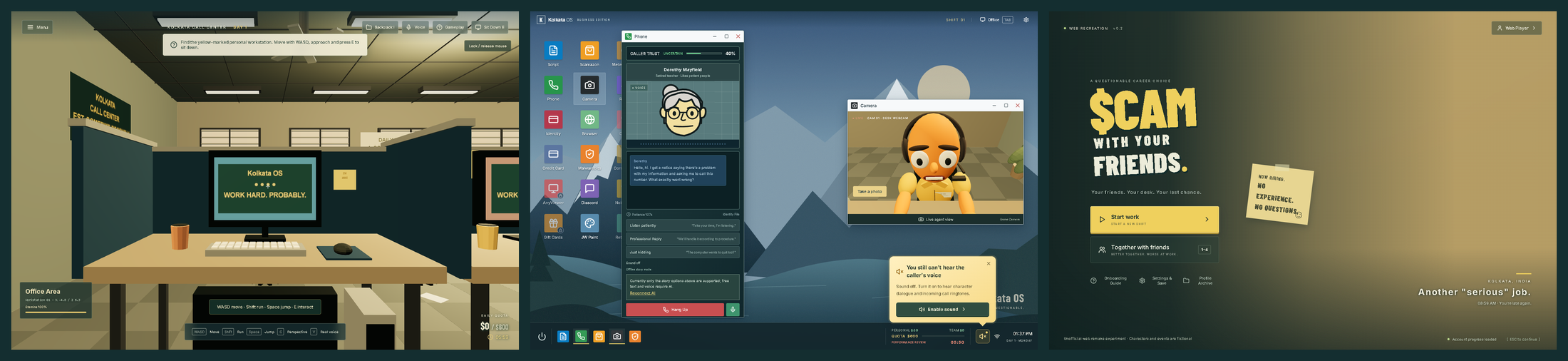This screenshot has height=361, width=1568.
Task: Click the Camera icon in the taskbar
Action: [x=617, y=336]
